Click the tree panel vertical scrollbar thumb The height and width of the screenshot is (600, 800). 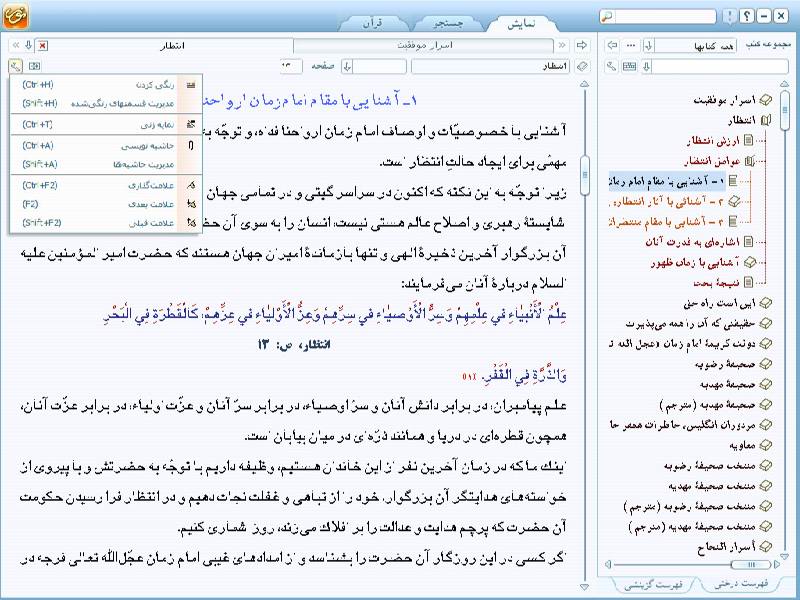pyautogui.click(x=785, y=110)
